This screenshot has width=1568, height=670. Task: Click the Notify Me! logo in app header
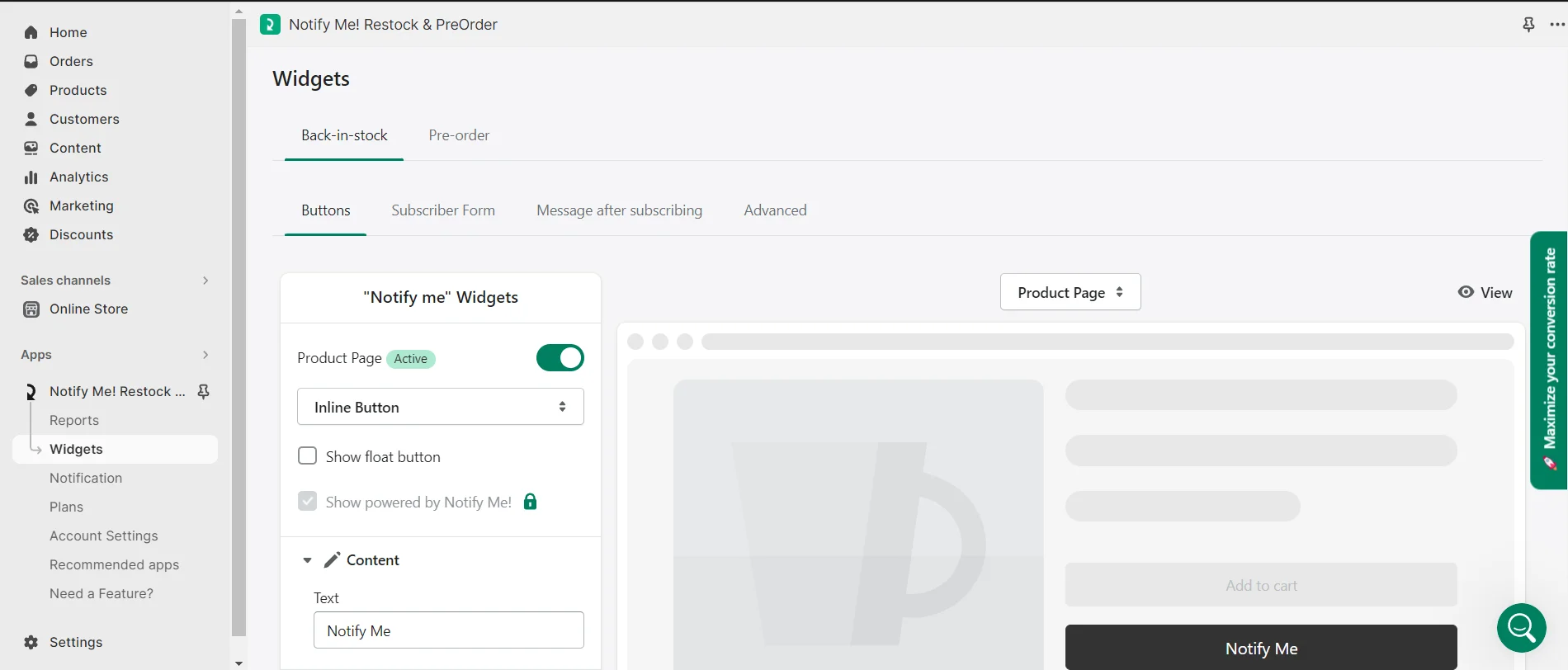click(x=270, y=24)
